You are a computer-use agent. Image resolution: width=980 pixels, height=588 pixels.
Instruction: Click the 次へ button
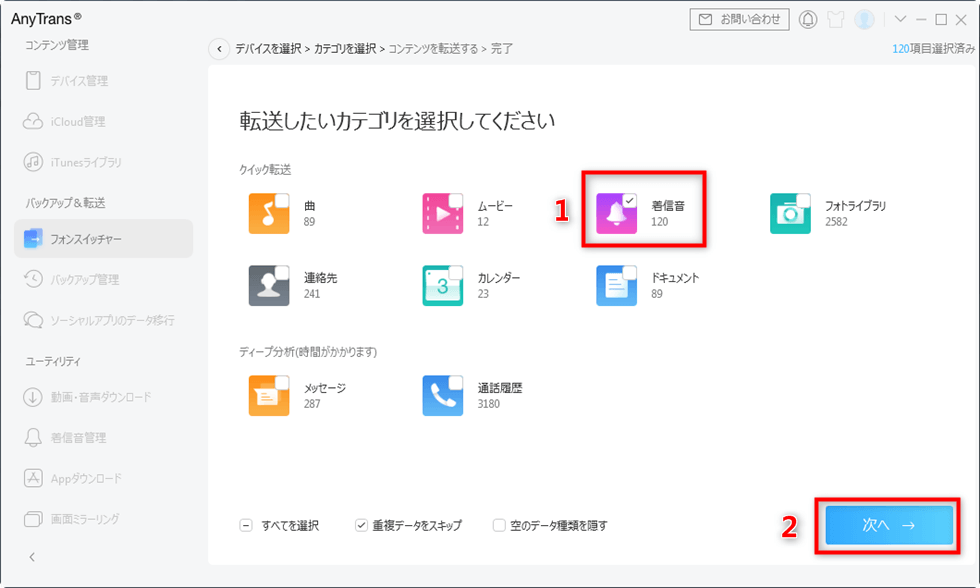(x=889, y=526)
